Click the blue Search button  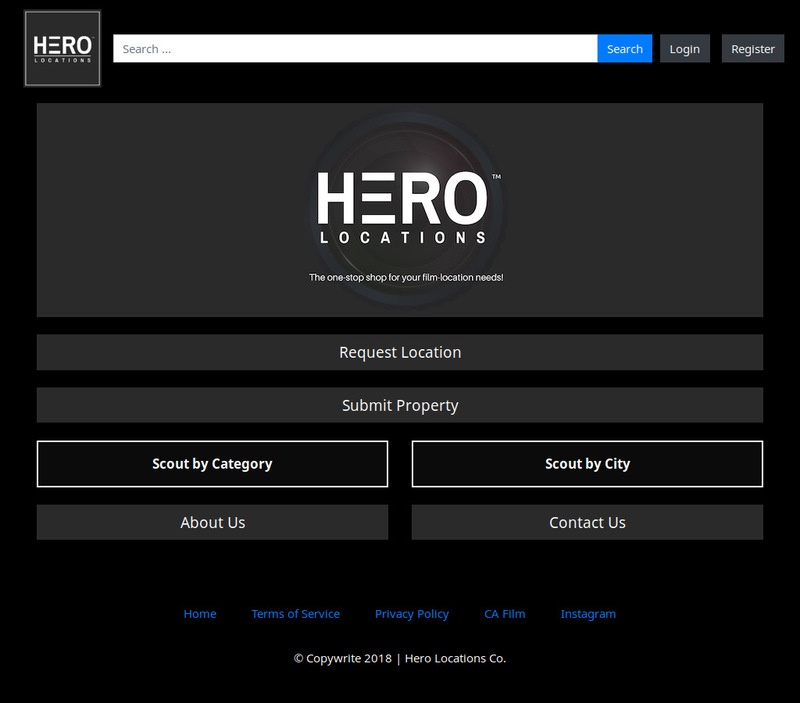624,48
